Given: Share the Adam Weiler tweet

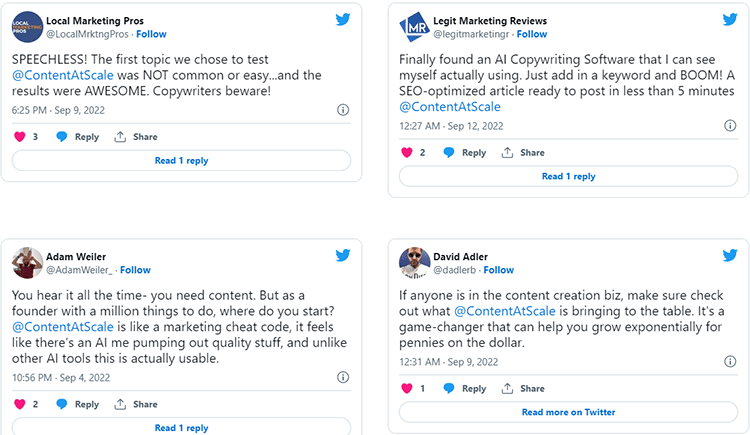Looking at the screenshot, I should tap(136, 404).
